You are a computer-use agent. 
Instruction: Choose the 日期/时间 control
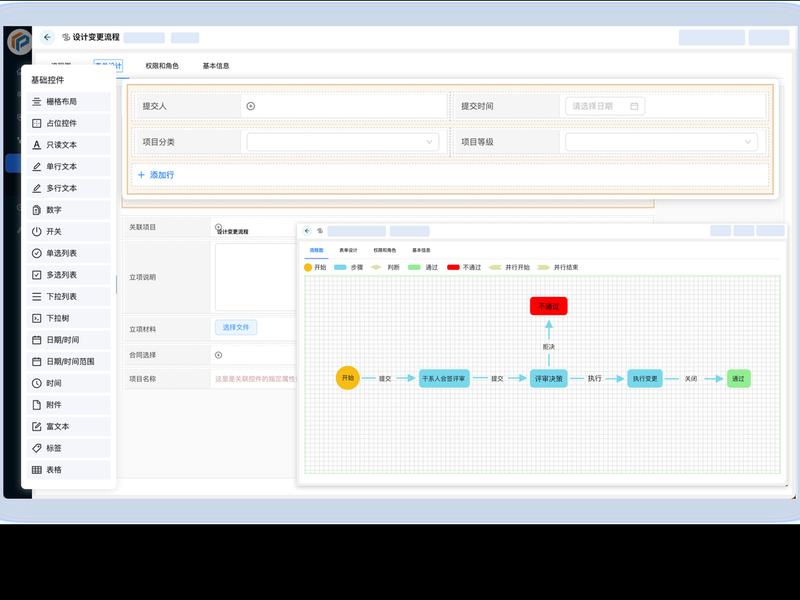(68, 340)
